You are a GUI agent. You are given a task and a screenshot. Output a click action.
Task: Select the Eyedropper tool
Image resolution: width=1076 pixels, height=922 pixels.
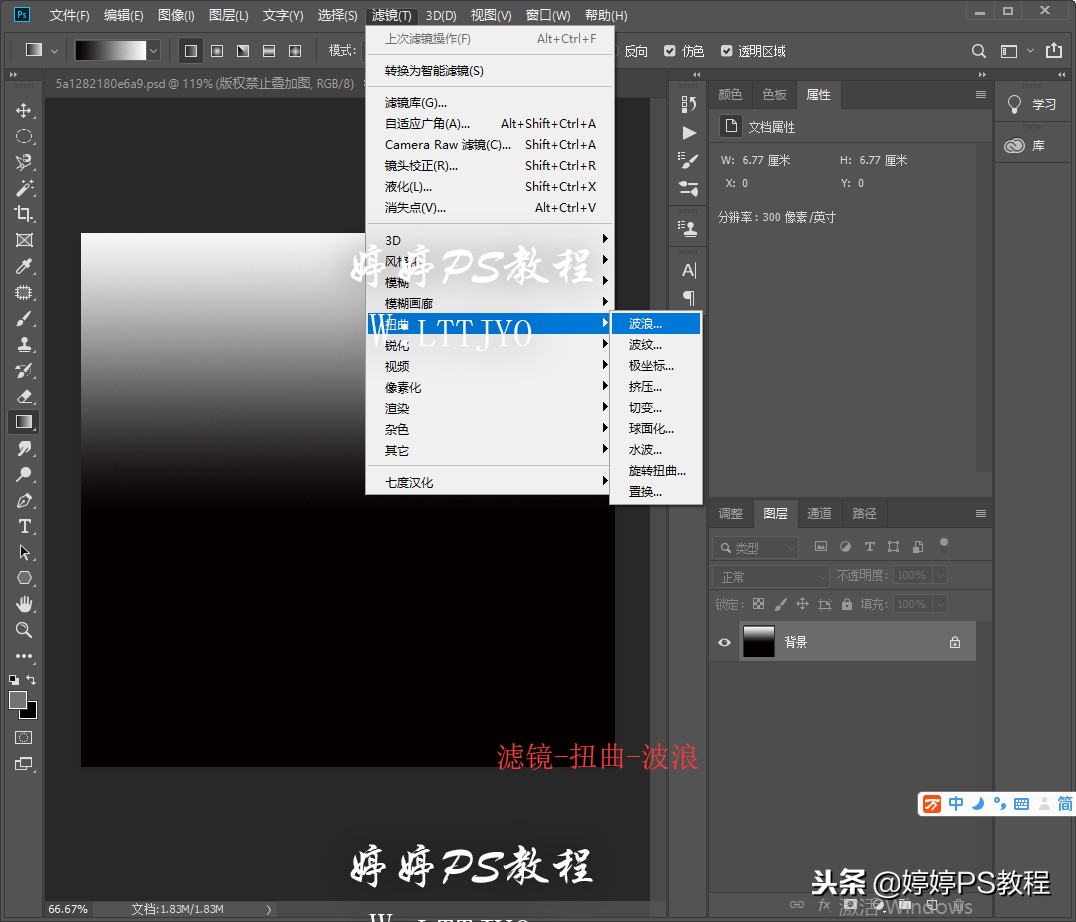tap(24, 266)
